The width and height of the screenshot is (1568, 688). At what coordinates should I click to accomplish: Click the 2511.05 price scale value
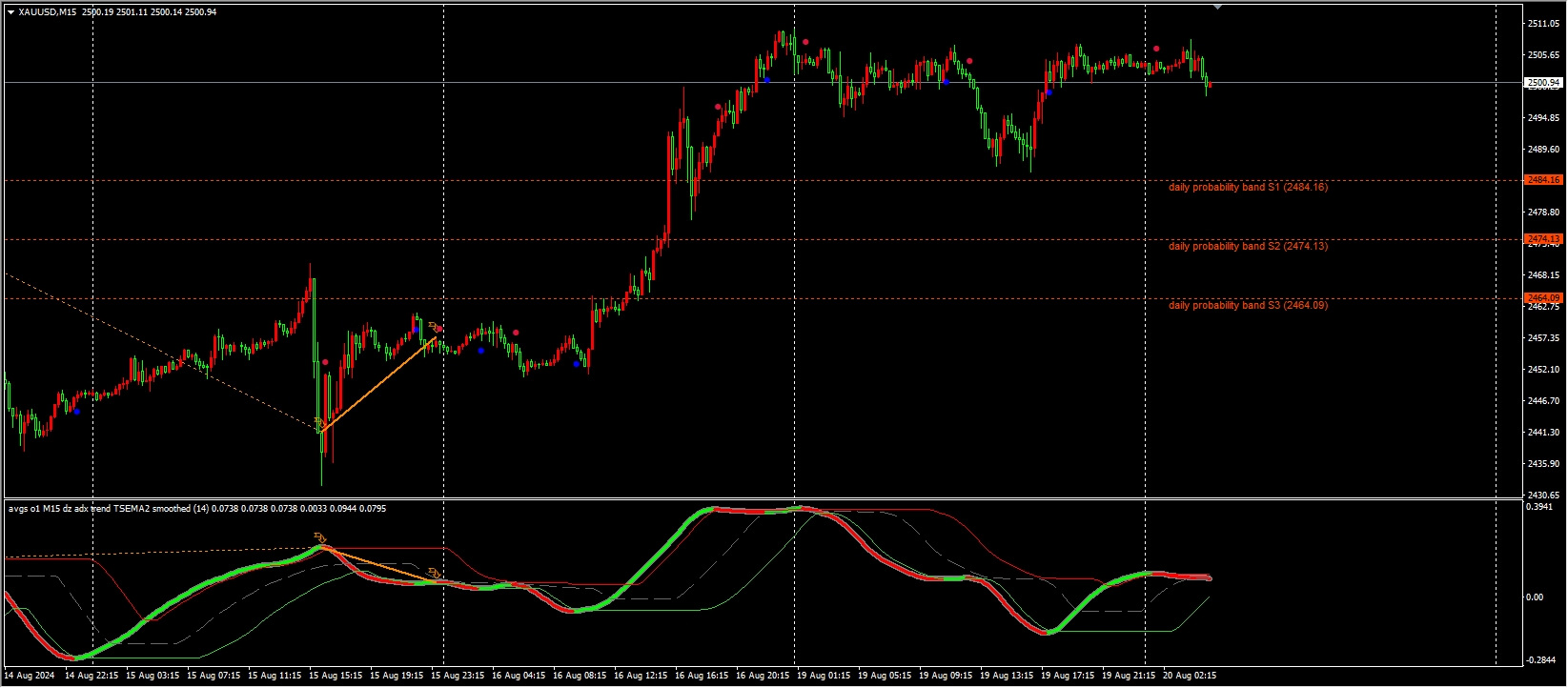click(1543, 24)
